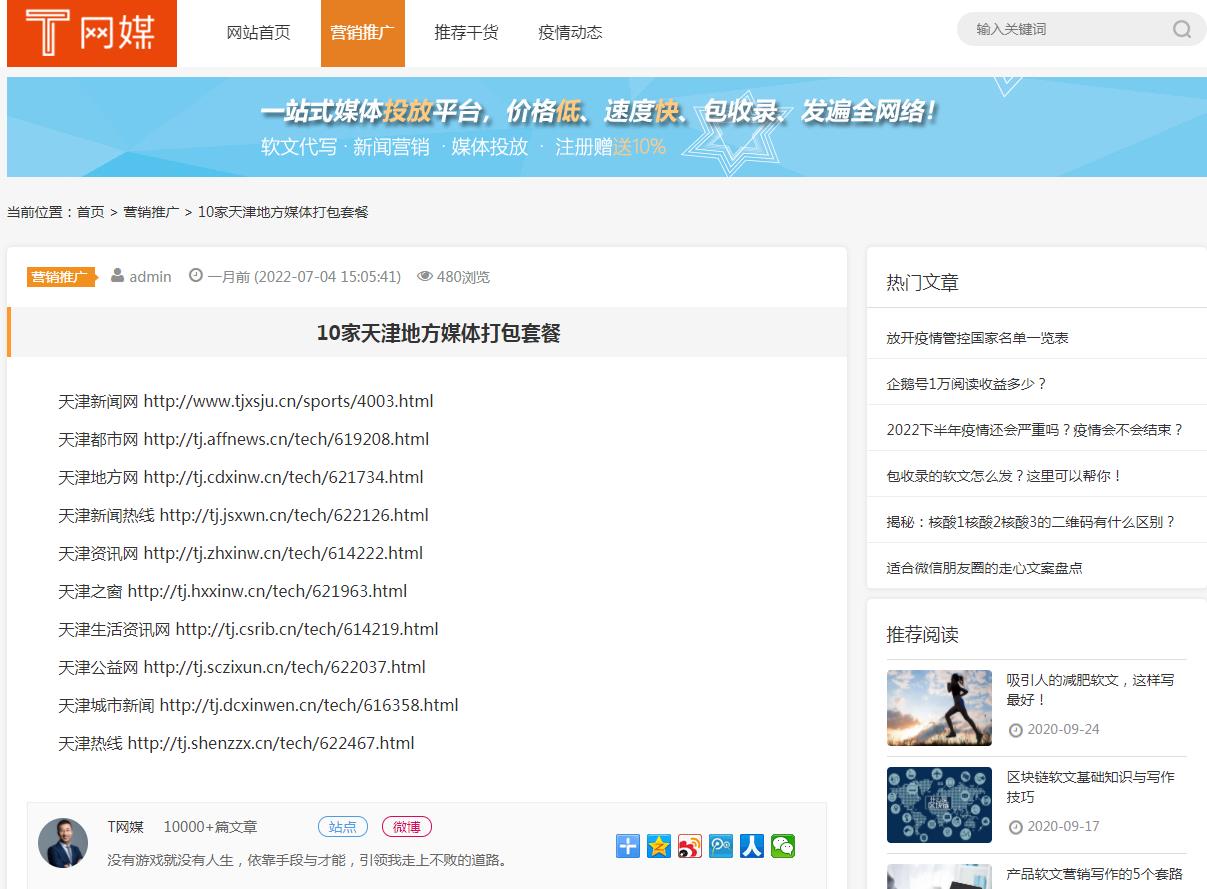Click the article title 10家天津地方媒体打包套餐
This screenshot has width=1207, height=889.
pos(439,333)
